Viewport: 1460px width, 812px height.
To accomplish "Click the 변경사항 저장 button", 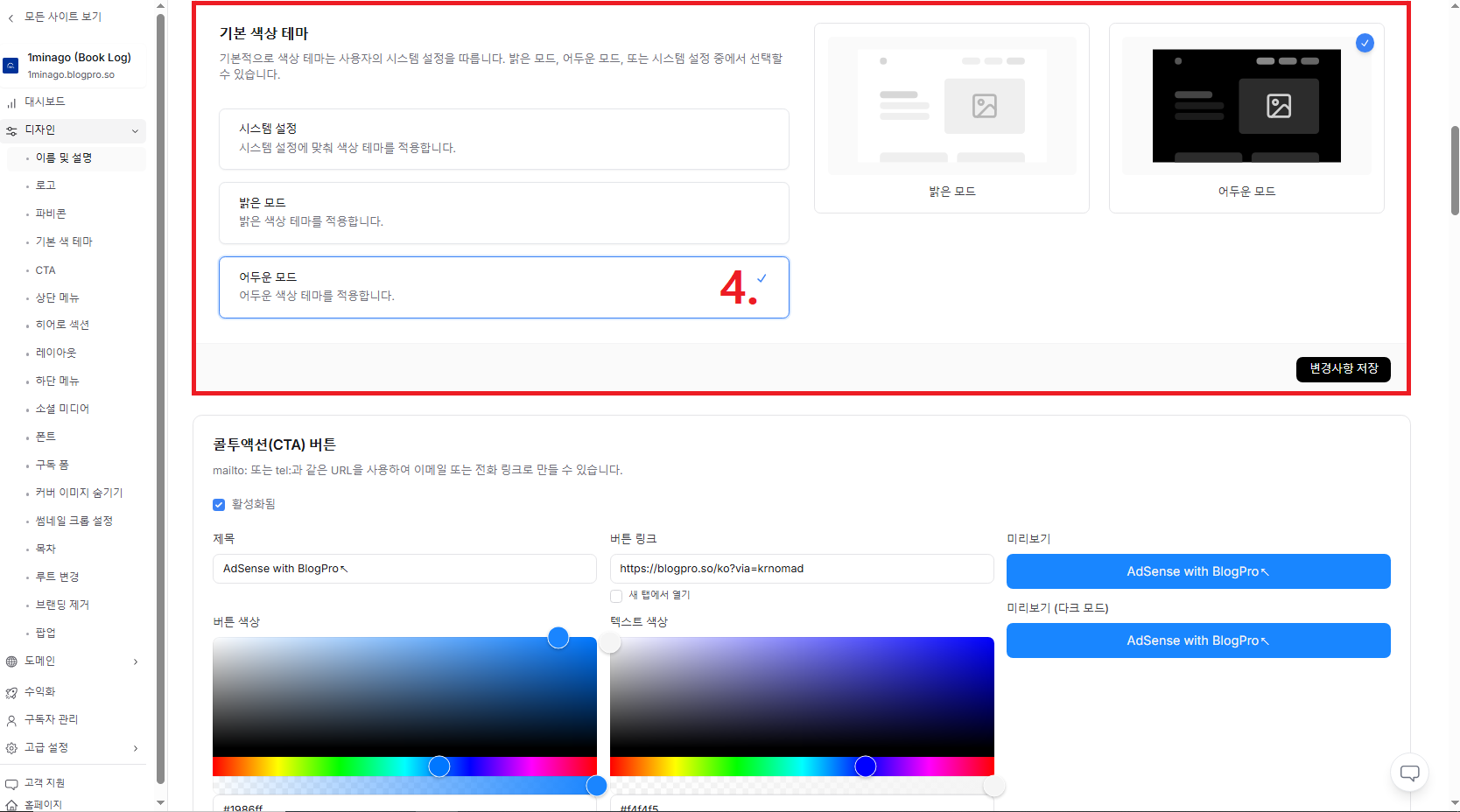I will click(1343, 369).
